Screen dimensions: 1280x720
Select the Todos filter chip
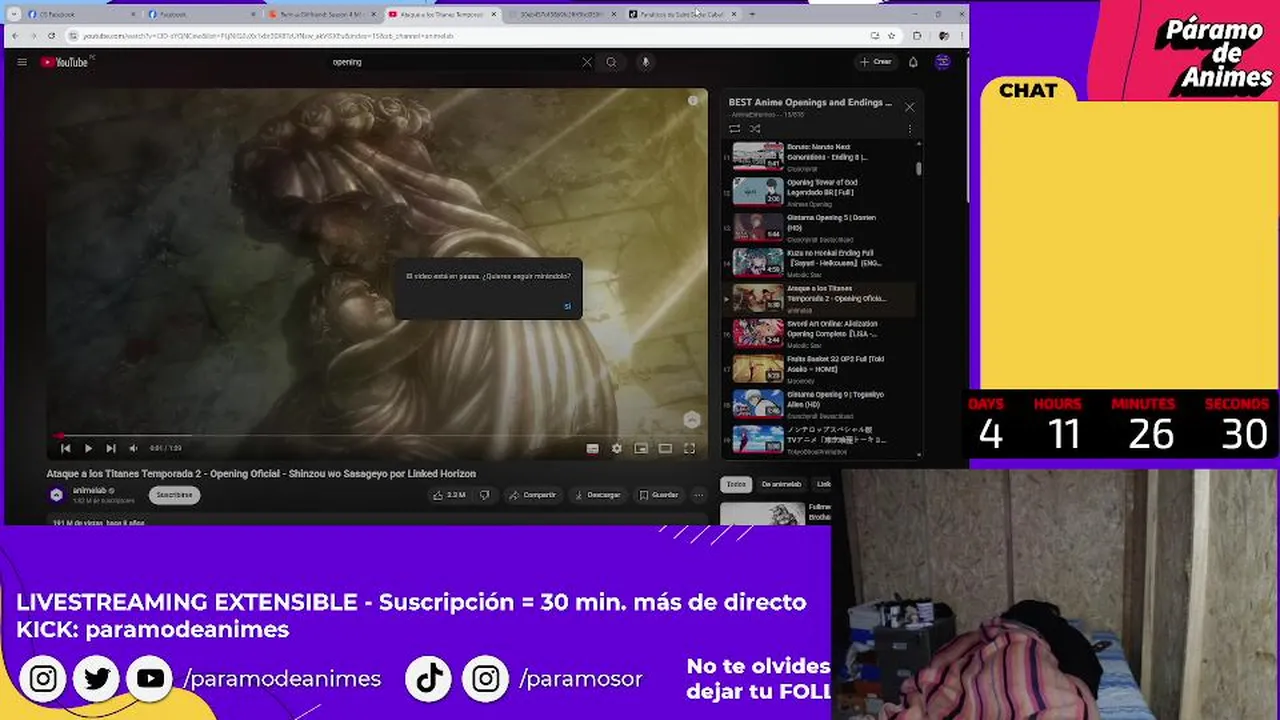tap(736, 485)
